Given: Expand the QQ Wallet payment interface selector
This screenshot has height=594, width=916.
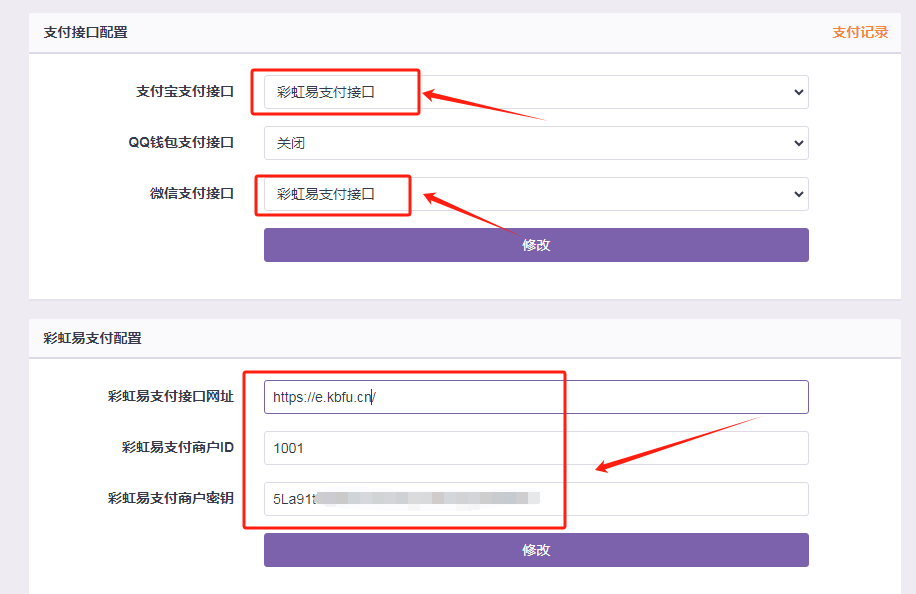Looking at the screenshot, I should (x=536, y=143).
